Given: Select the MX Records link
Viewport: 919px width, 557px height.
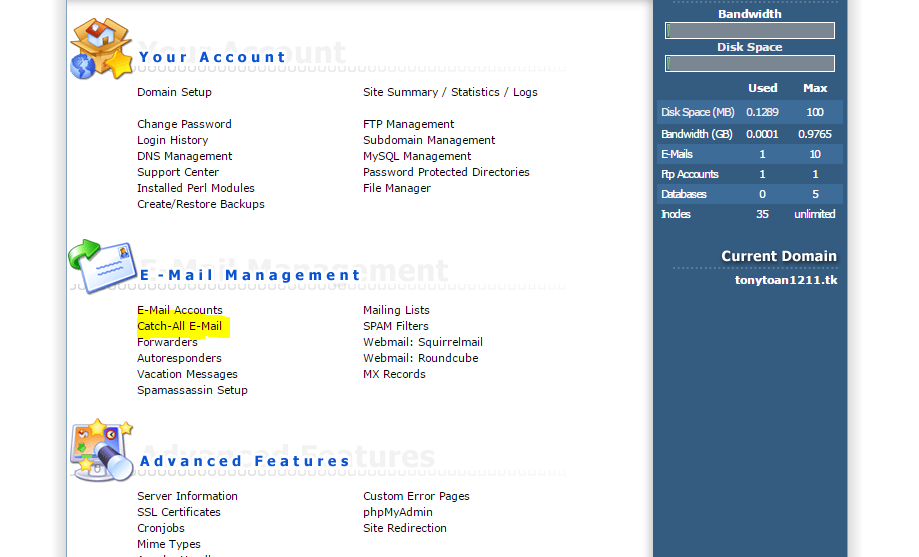Looking at the screenshot, I should point(394,374).
